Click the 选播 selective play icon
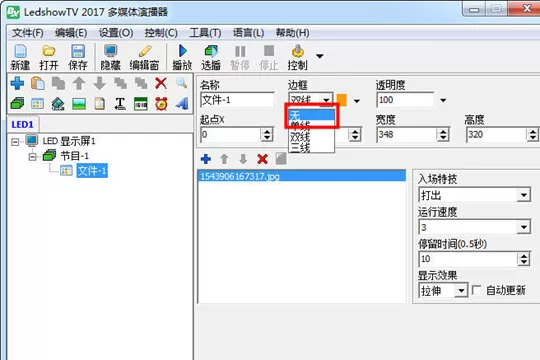 pos(211,57)
